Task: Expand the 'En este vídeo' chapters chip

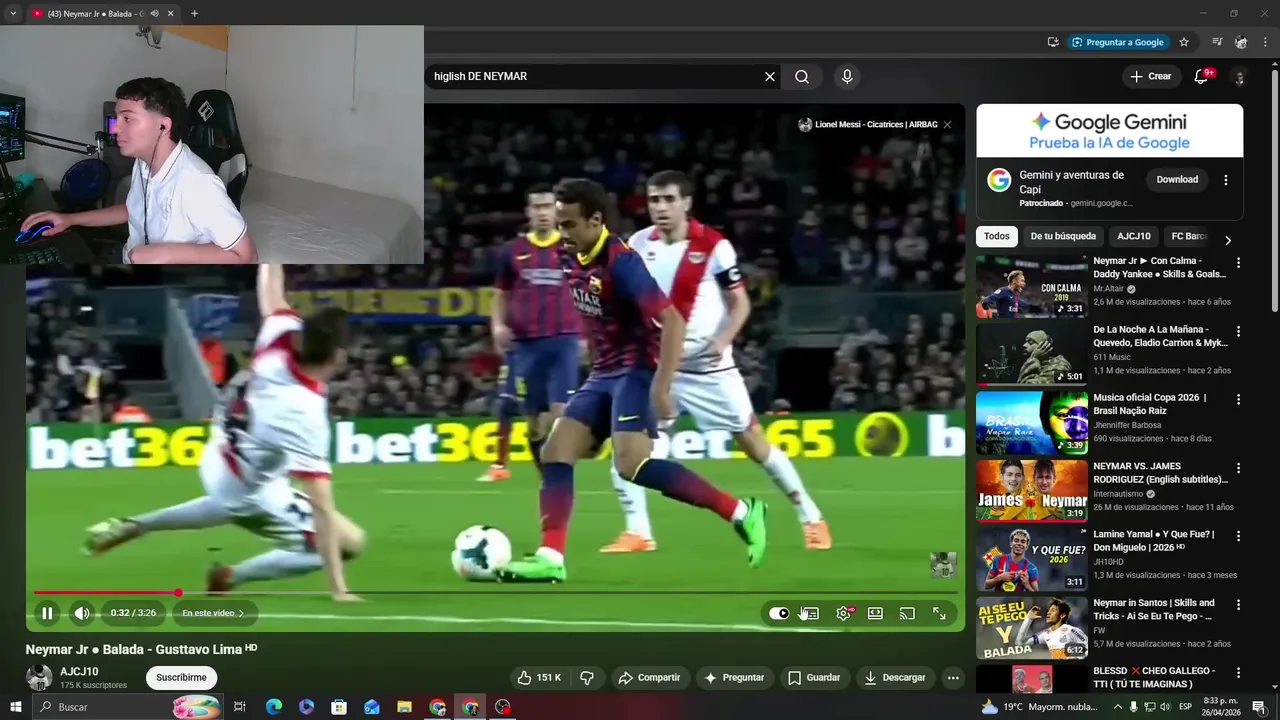Action: click(x=213, y=613)
